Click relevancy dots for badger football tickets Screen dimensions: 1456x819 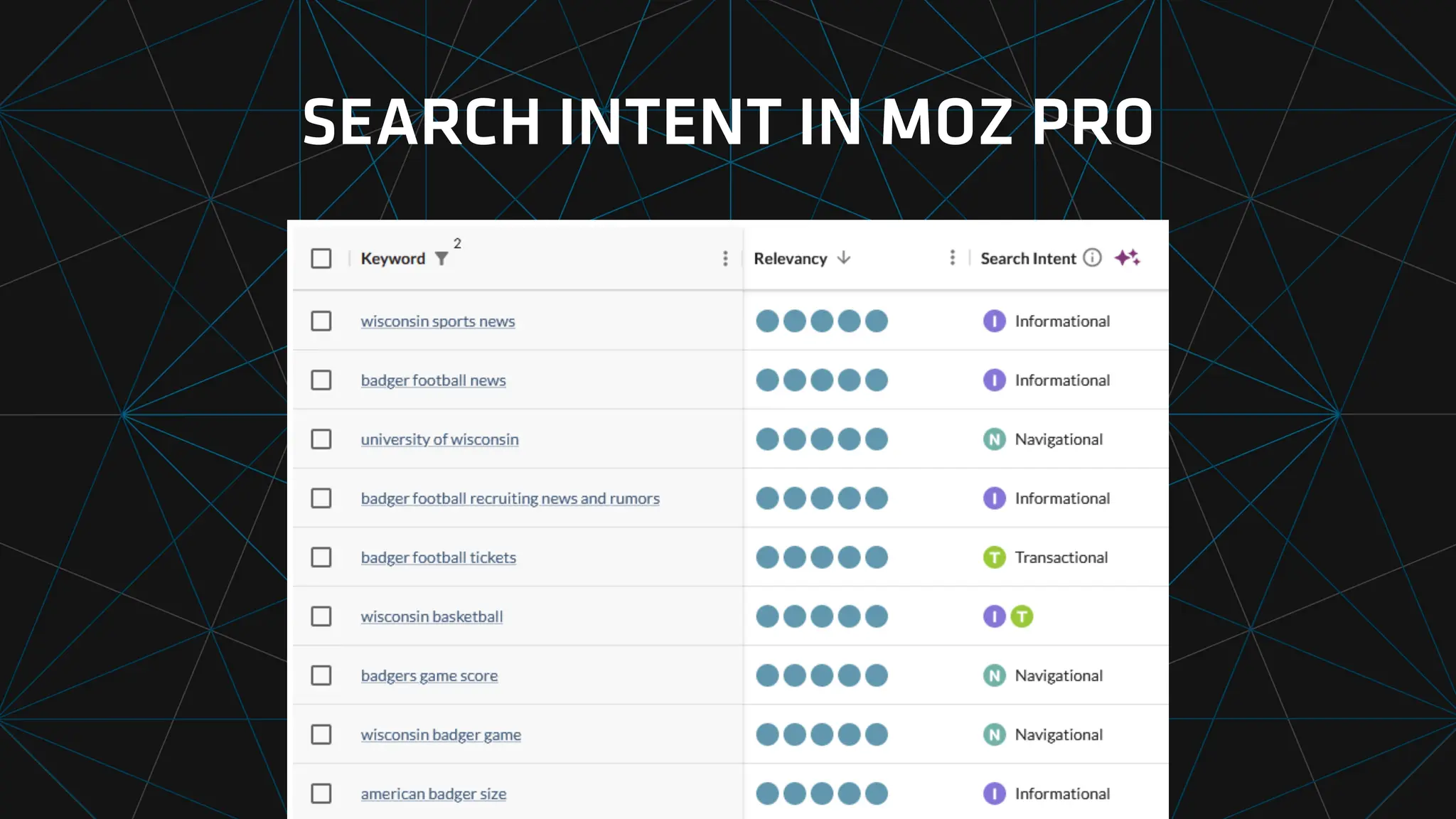click(822, 557)
